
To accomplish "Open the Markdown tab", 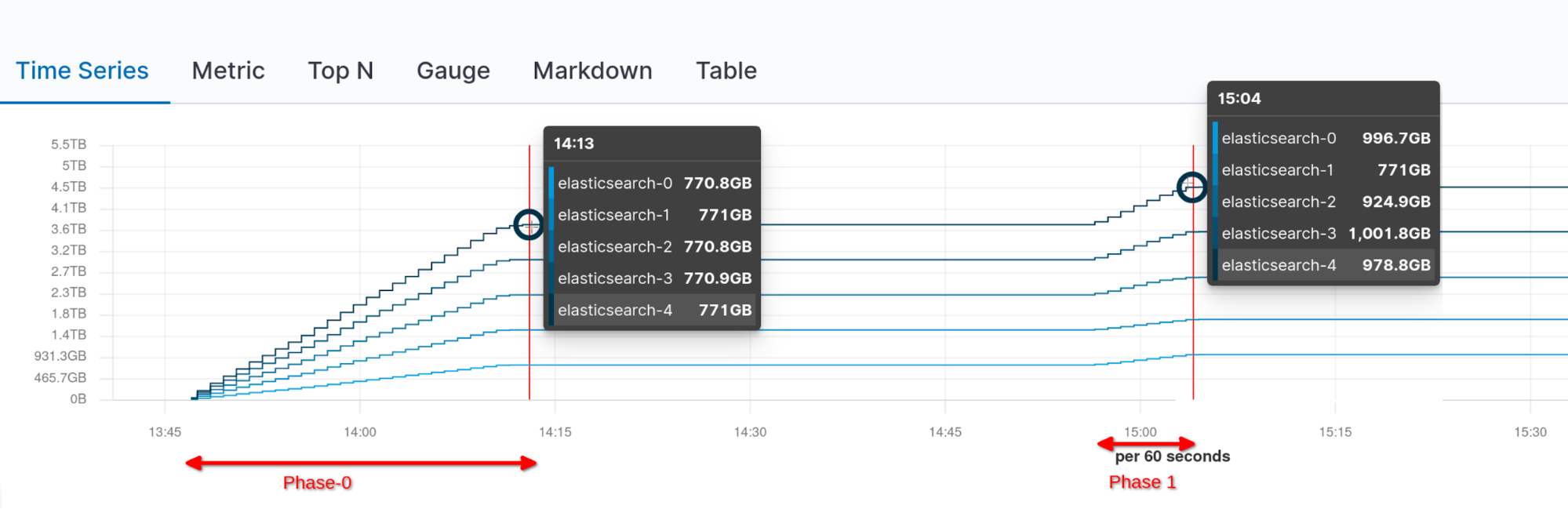I will (592, 71).
